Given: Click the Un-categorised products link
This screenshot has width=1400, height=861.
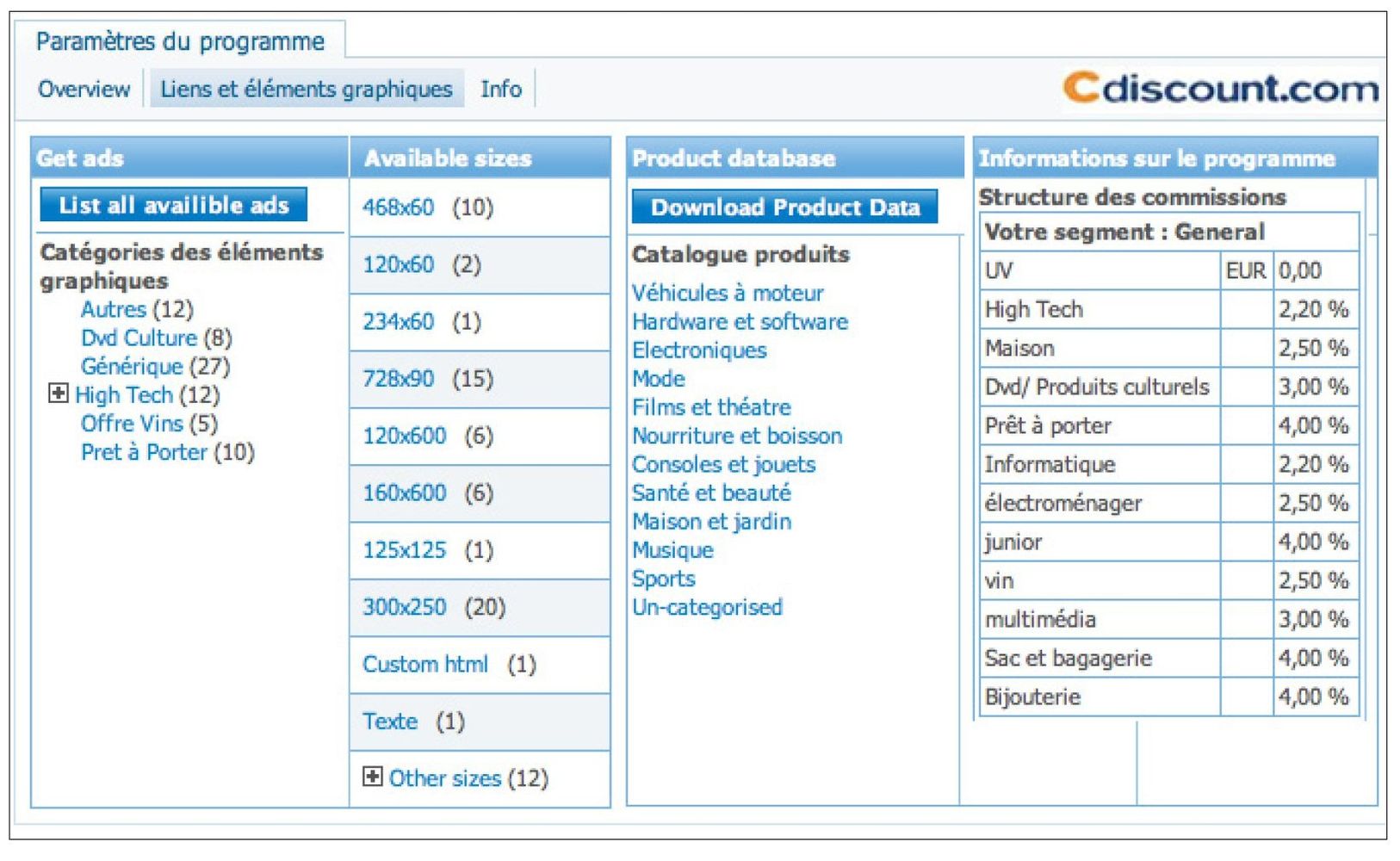Looking at the screenshot, I should coord(707,608).
